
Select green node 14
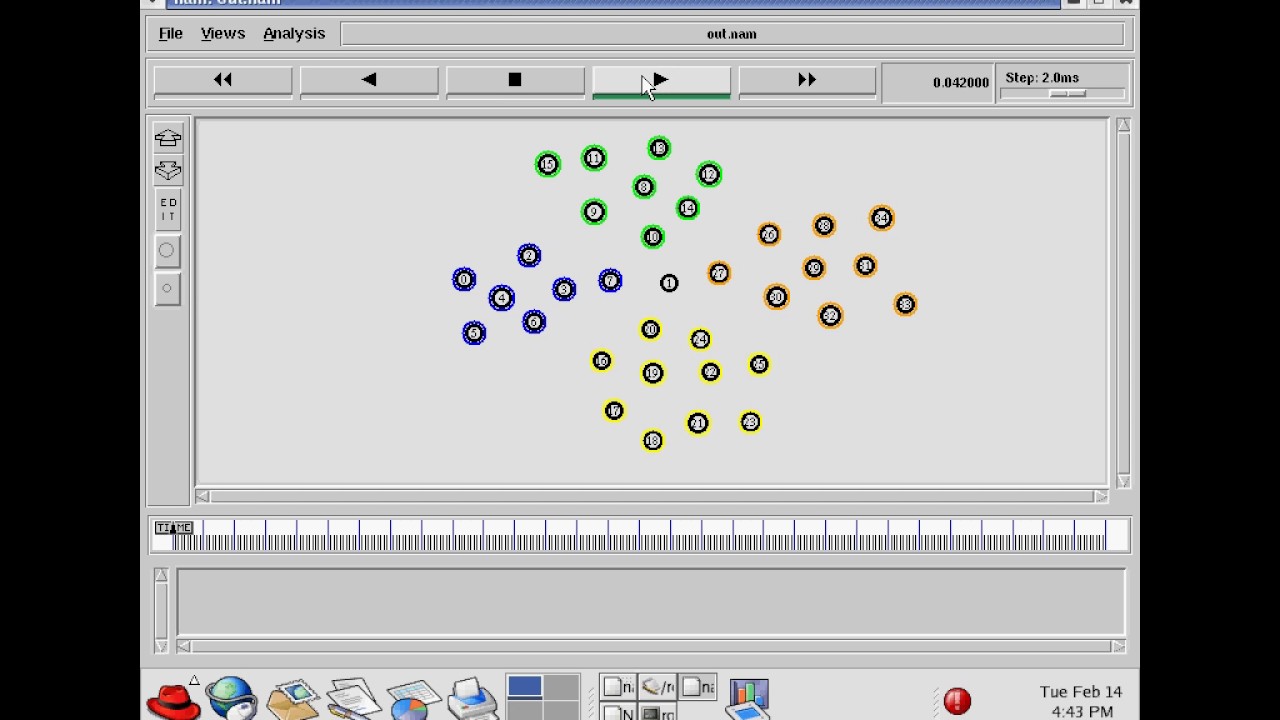(687, 208)
